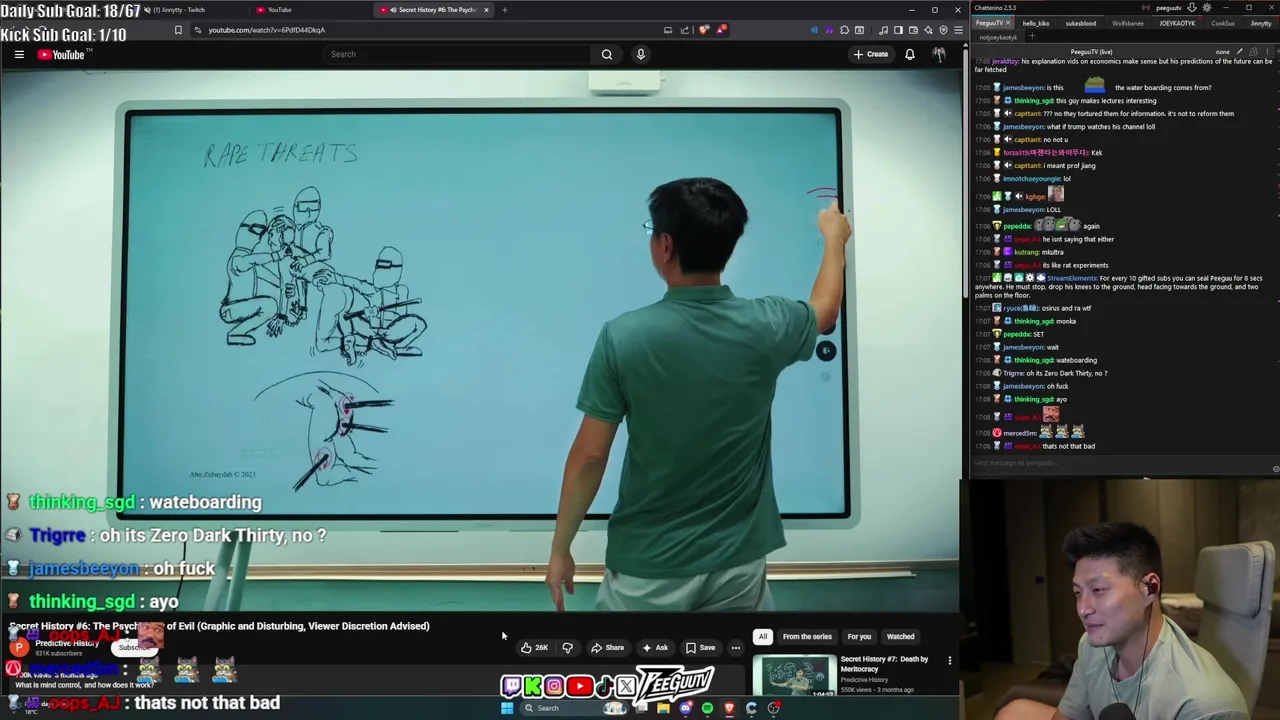The image size is (1280, 720).
Task: Open the Windows Start menu
Action: (x=507, y=708)
